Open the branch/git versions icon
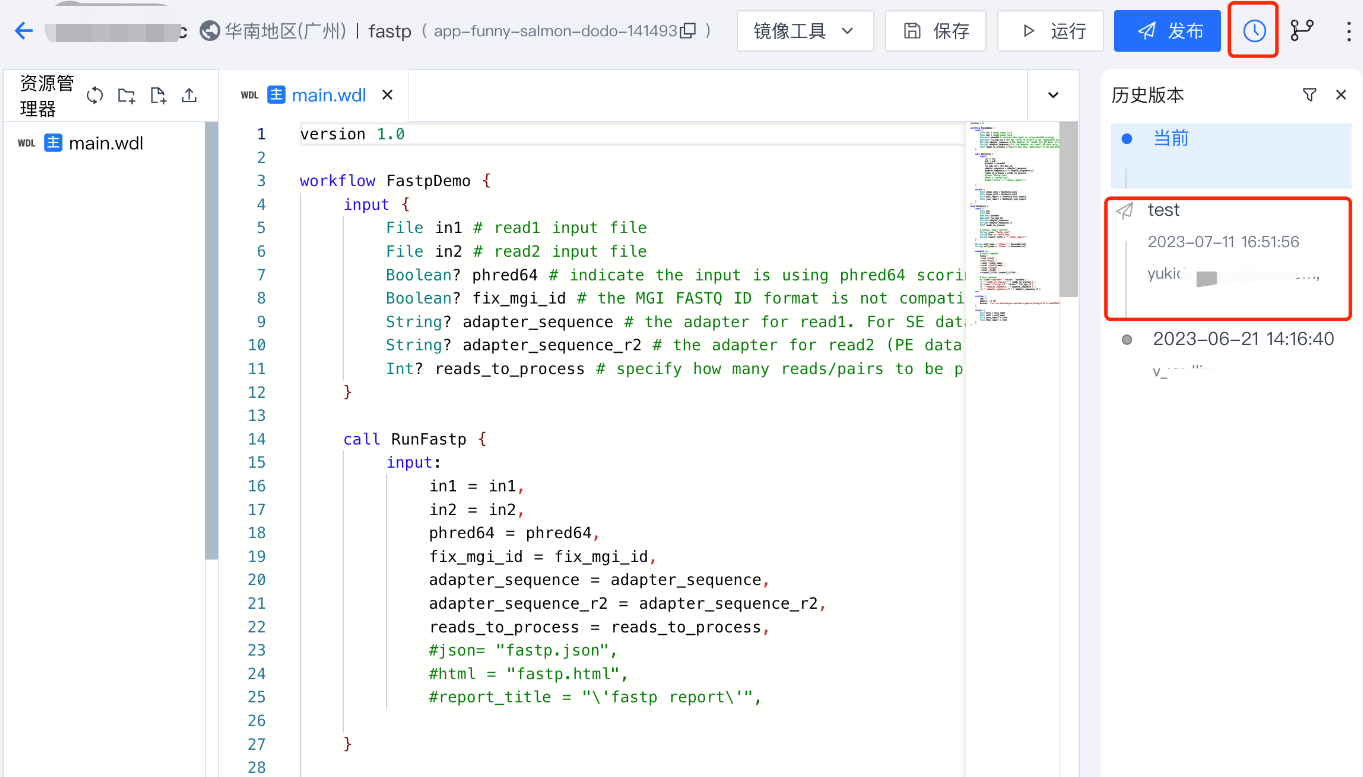The height and width of the screenshot is (777, 1363). (x=1301, y=31)
